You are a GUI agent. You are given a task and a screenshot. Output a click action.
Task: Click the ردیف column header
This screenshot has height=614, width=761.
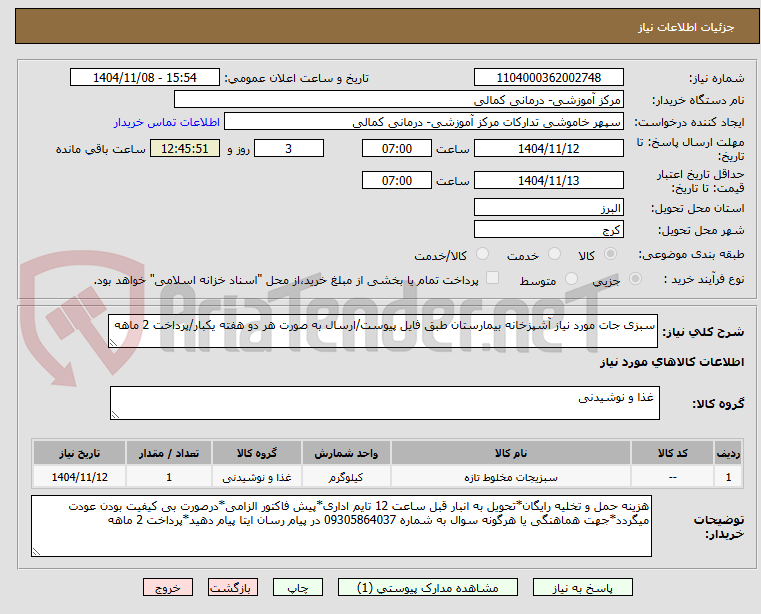[728, 453]
